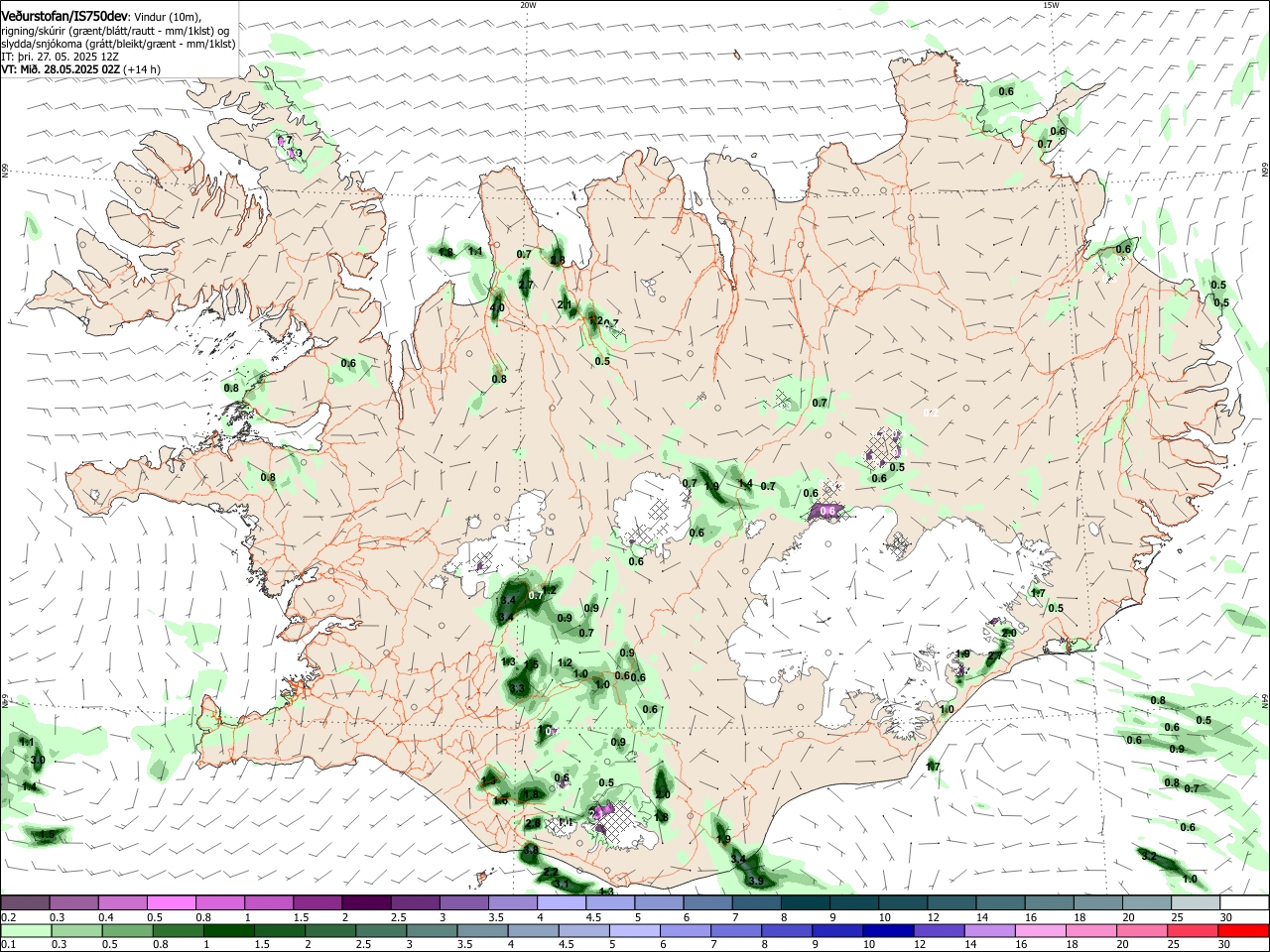Click the 15W longitude label
The width and height of the screenshot is (1270, 952).
(1051, 5)
